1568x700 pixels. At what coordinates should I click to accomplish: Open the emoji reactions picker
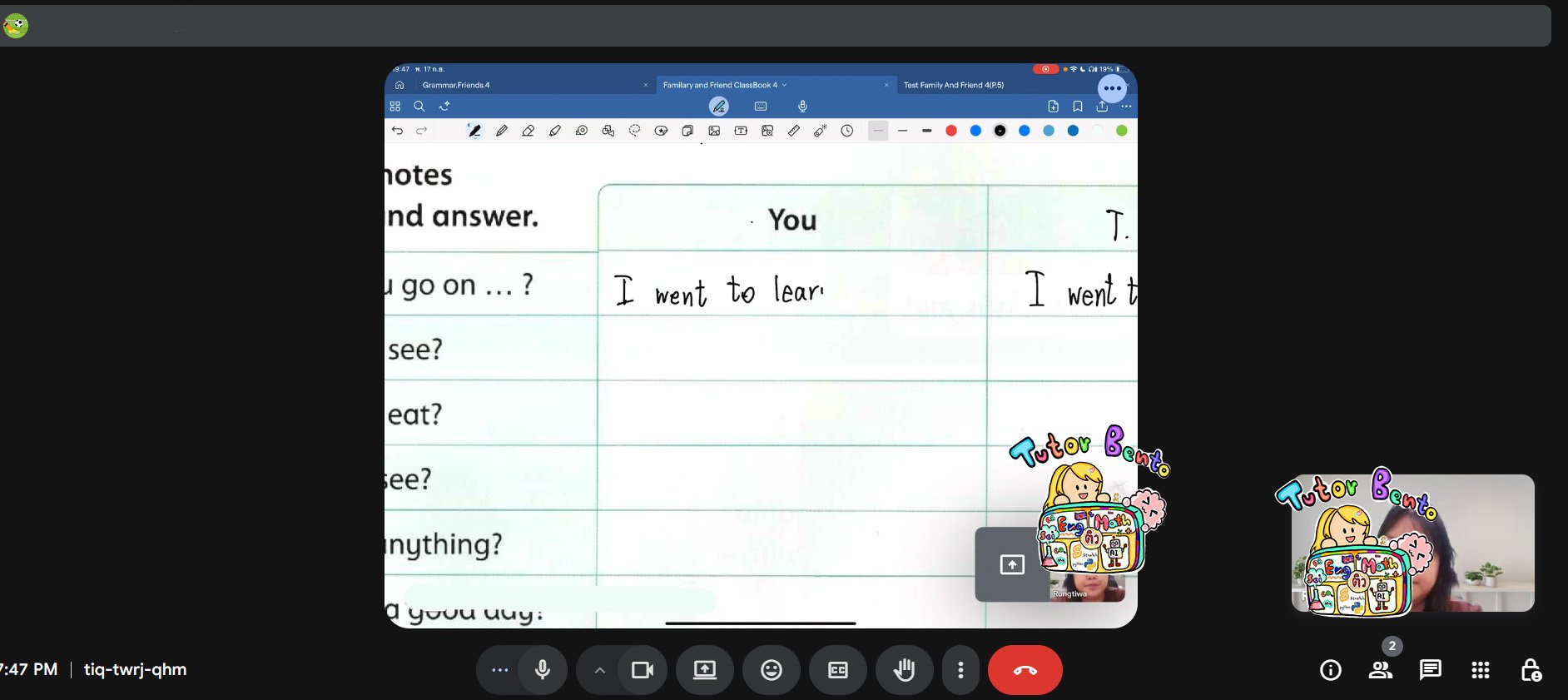click(772, 670)
